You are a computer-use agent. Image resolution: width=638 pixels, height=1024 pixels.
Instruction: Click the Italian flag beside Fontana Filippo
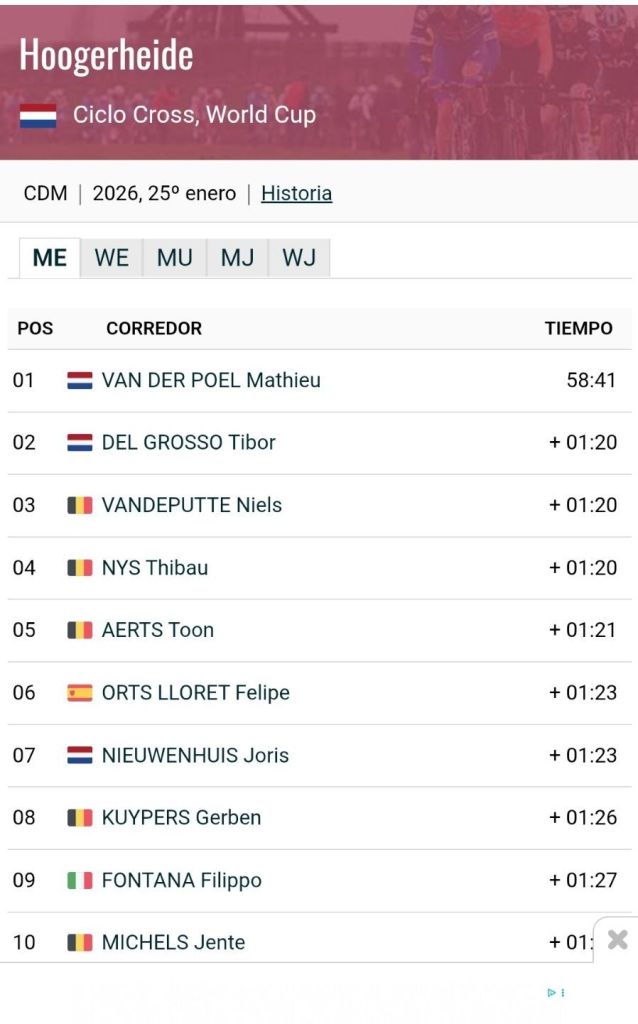point(80,880)
